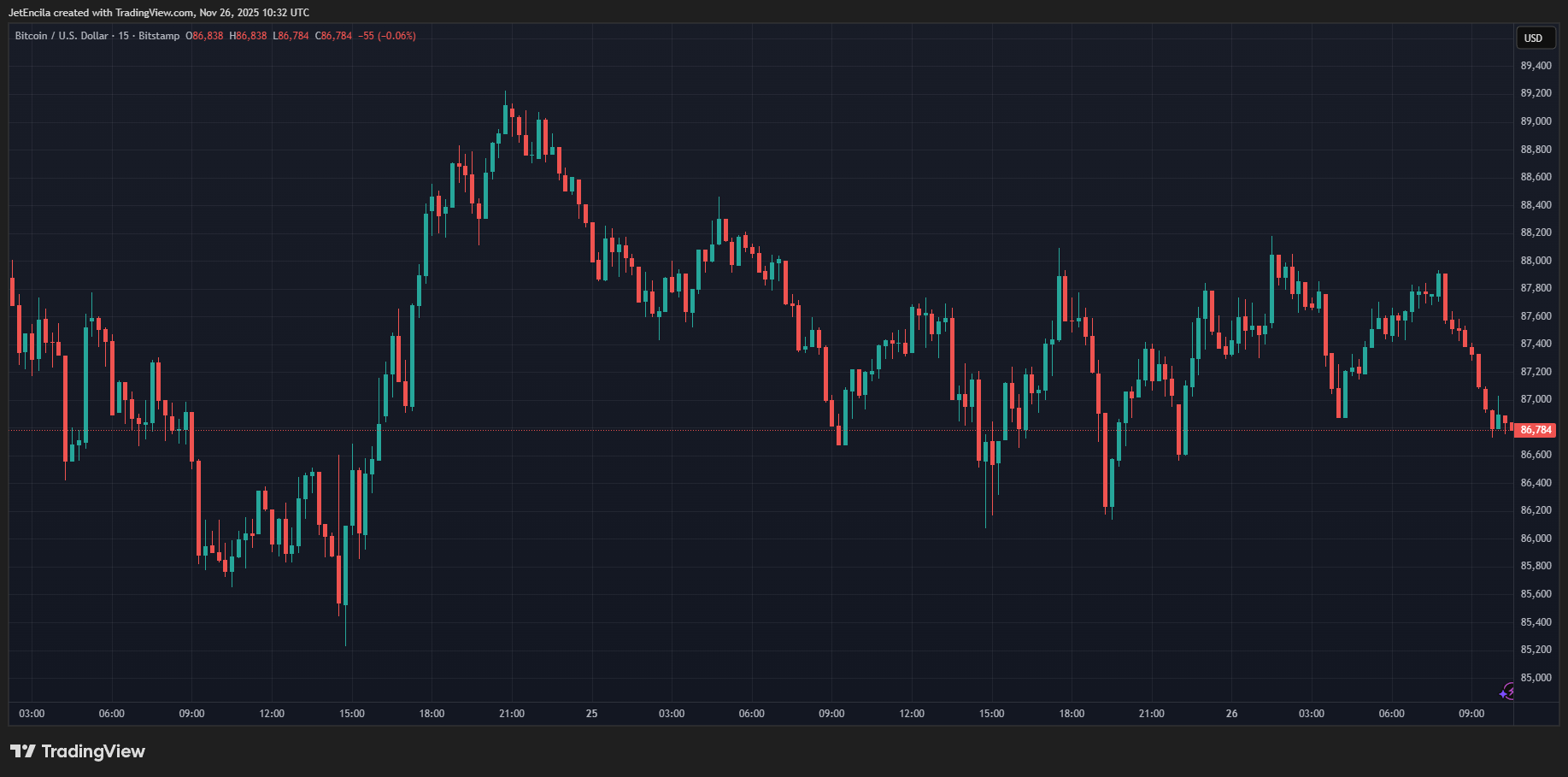Click the Open value in the legend
1568x777 pixels.
(x=205, y=36)
